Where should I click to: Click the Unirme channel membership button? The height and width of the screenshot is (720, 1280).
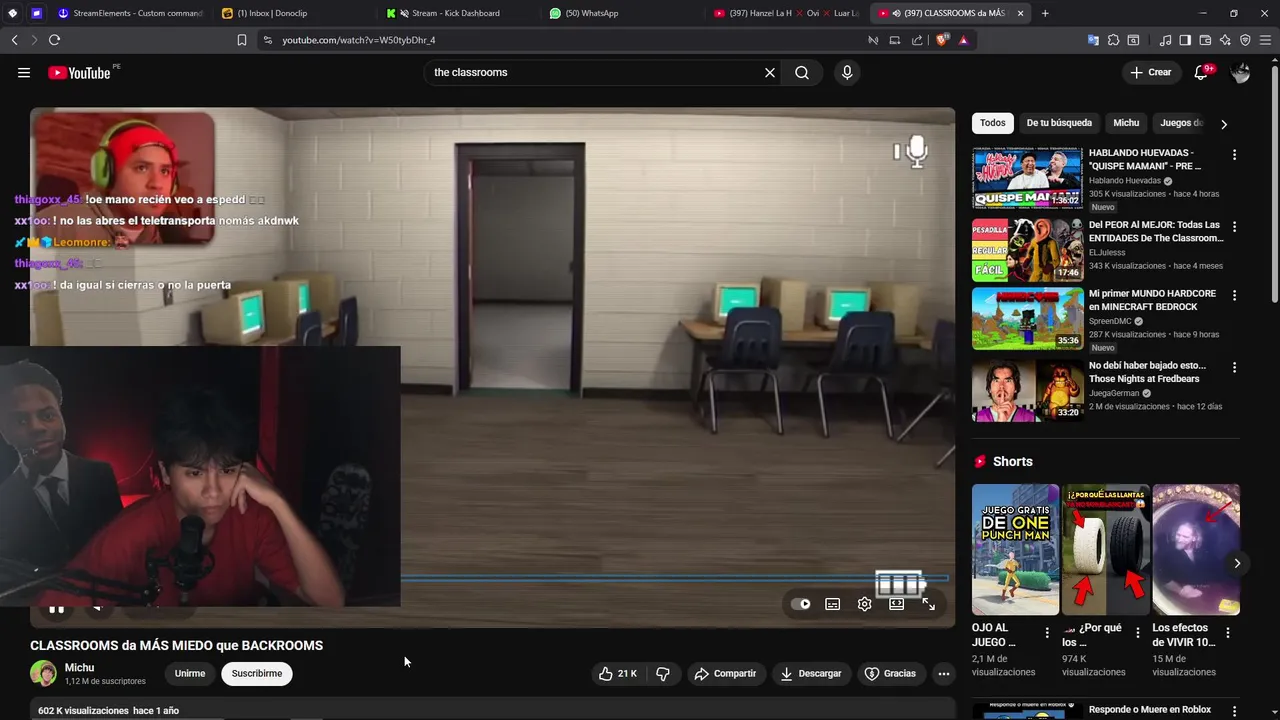pyautogui.click(x=190, y=674)
